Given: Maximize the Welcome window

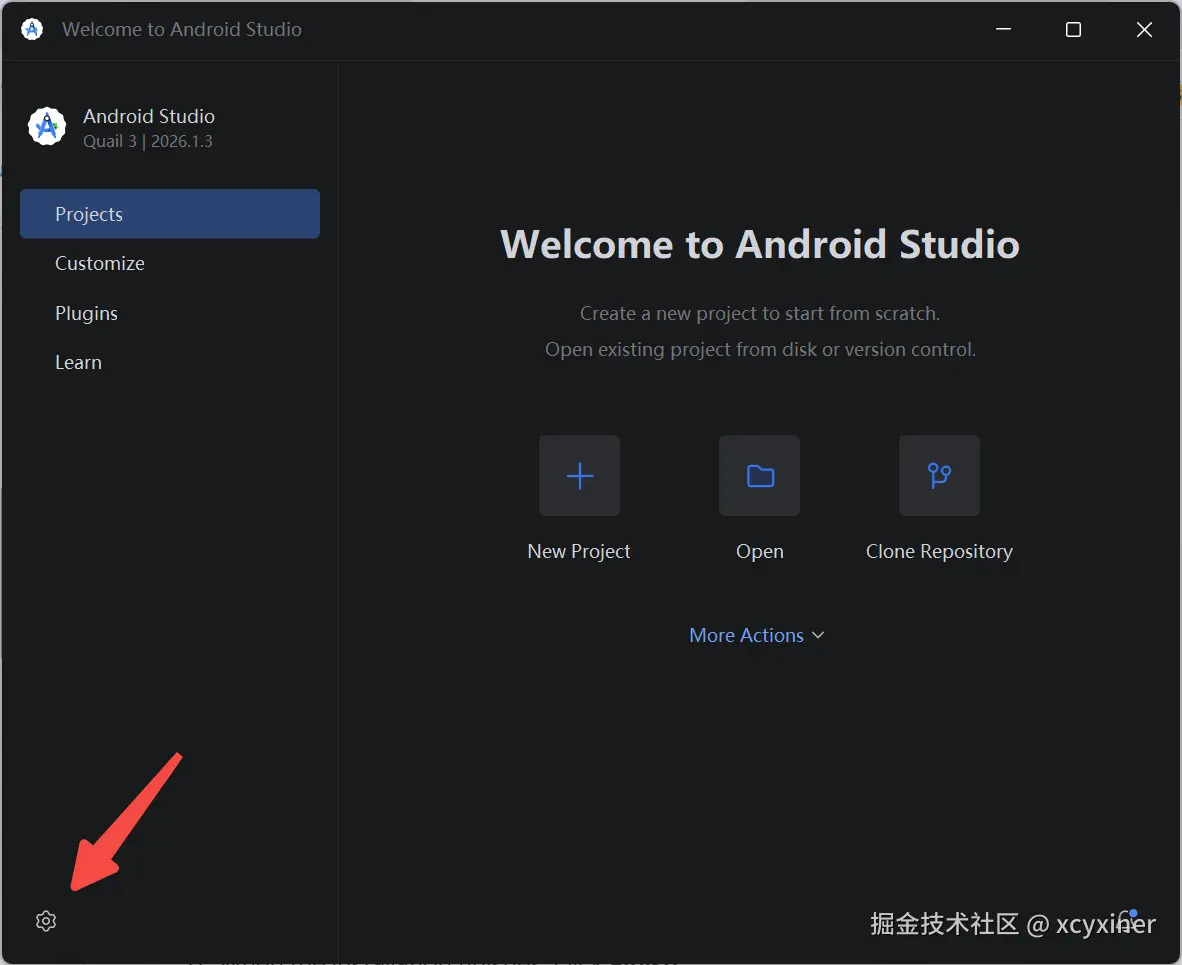Looking at the screenshot, I should click(1073, 29).
